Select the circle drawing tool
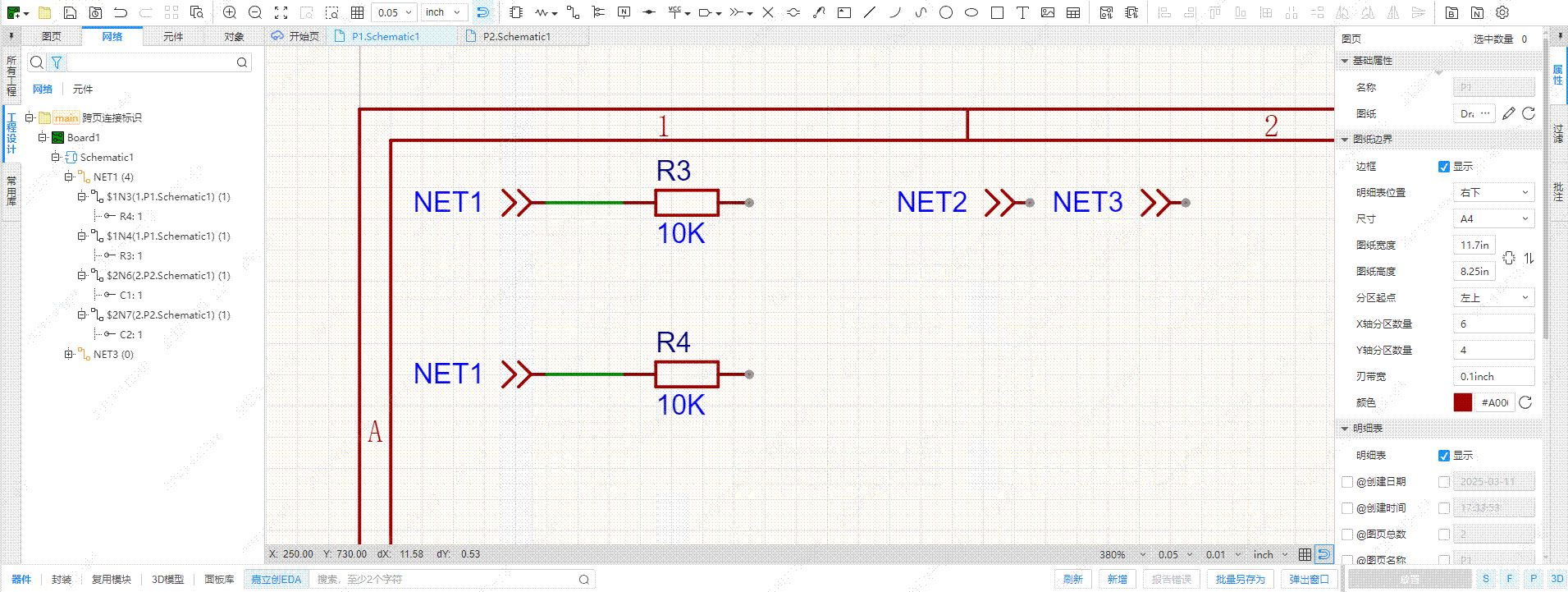The height and width of the screenshot is (592, 1568). pyautogui.click(x=946, y=12)
